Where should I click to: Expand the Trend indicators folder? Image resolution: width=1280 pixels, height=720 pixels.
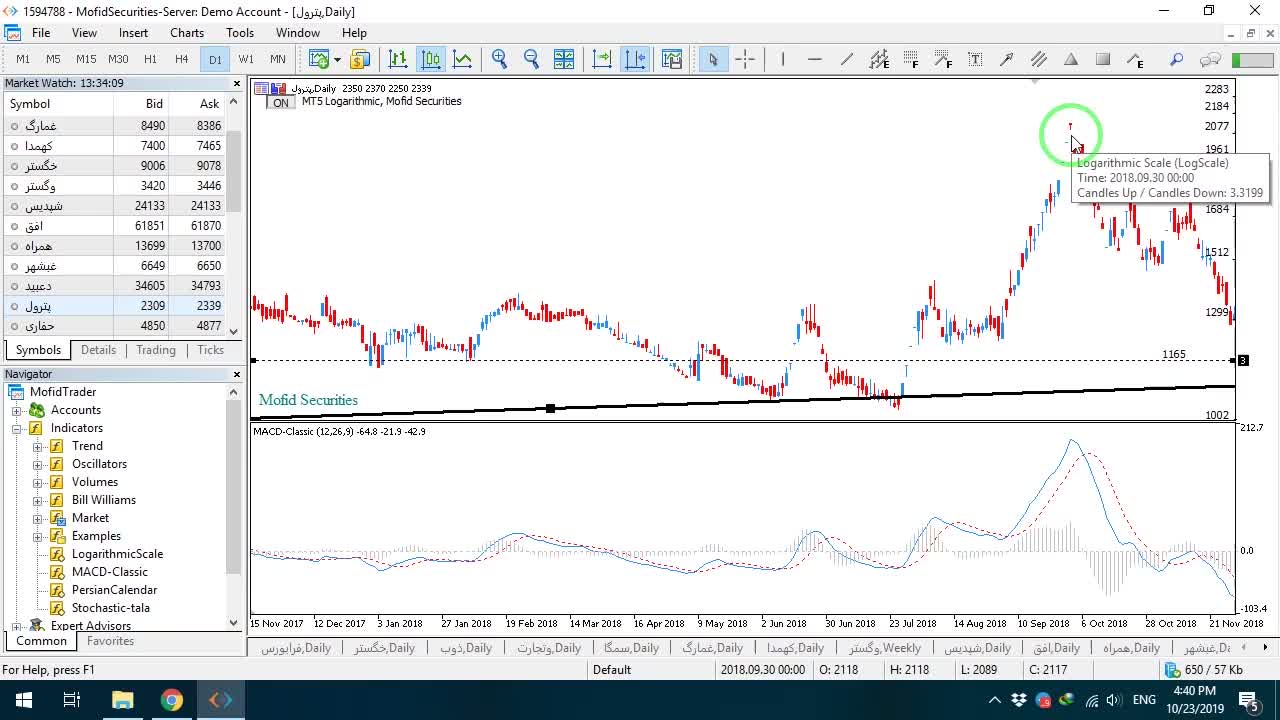click(x=38, y=446)
